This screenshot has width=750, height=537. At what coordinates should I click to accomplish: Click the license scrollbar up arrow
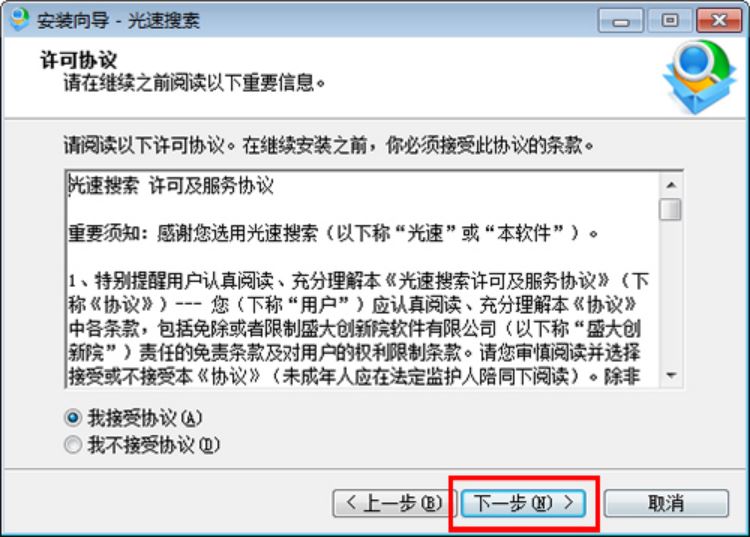[671, 185]
